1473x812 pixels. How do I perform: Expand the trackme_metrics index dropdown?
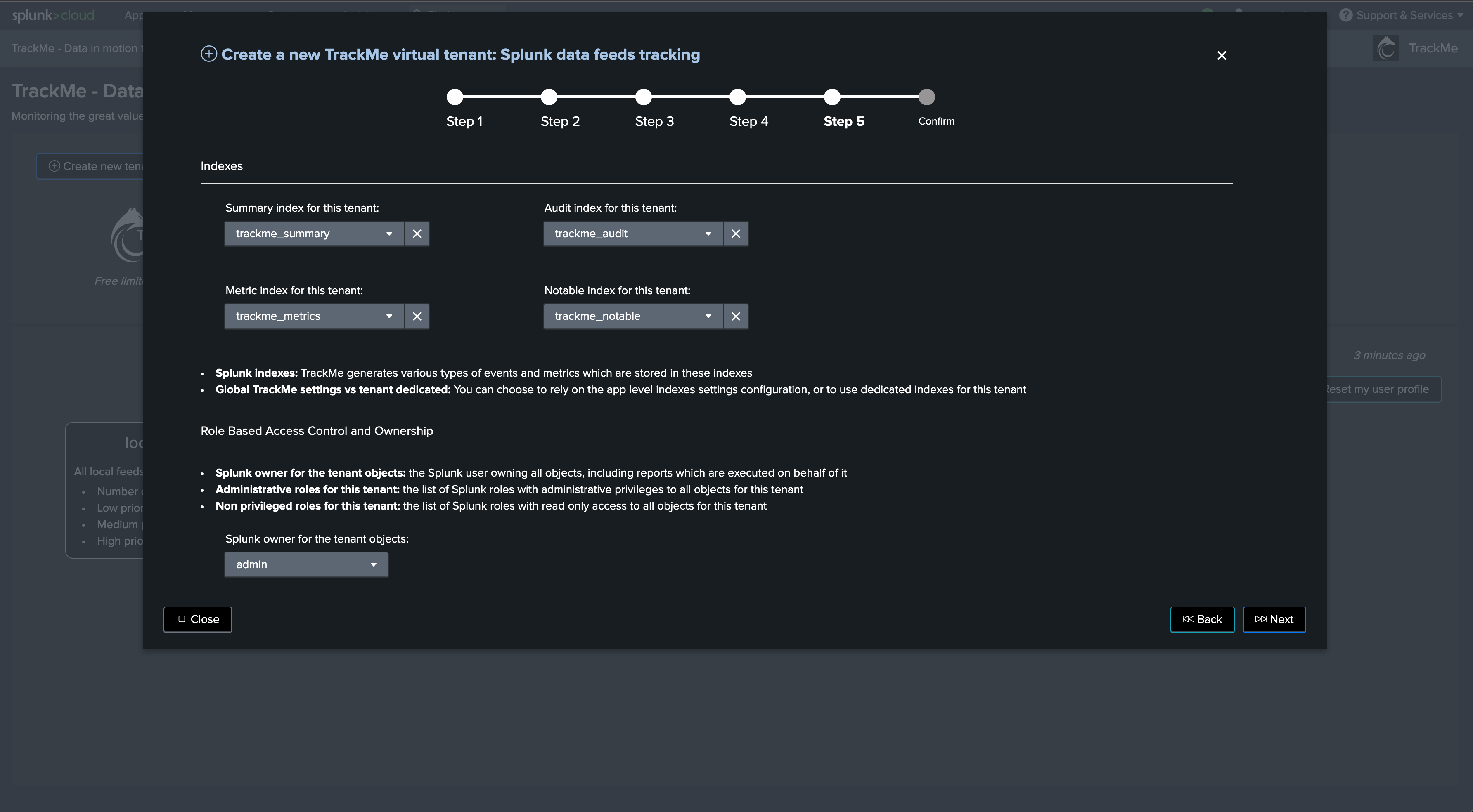coord(314,316)
